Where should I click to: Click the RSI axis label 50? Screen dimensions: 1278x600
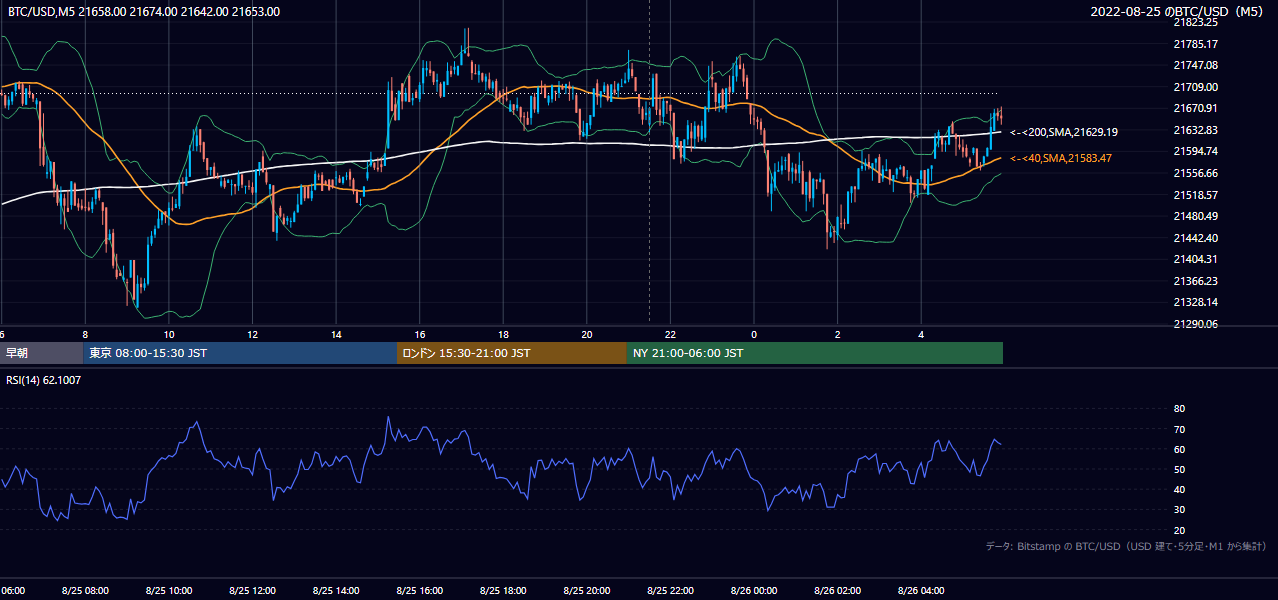1179,469
